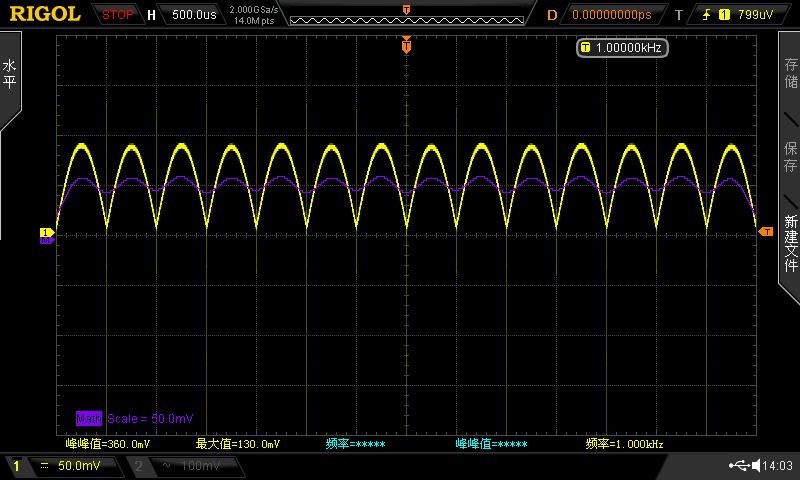Open the 存储 storage menu tab
Image resolution: width=800 pixels, height=480 pixels.
pos(790,72)
